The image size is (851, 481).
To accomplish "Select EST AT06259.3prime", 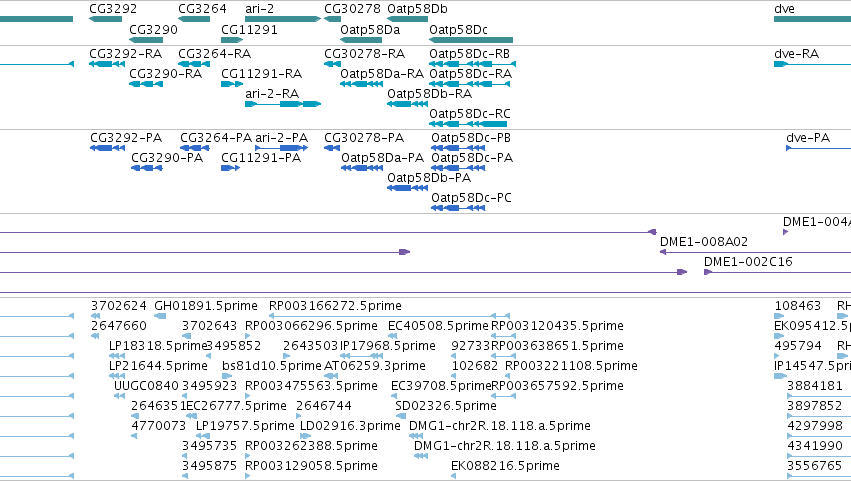I will click(332, 376).
